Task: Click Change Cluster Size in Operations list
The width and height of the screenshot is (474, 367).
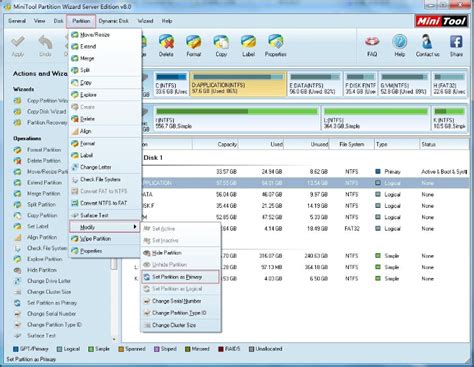Action: point(49,292)
